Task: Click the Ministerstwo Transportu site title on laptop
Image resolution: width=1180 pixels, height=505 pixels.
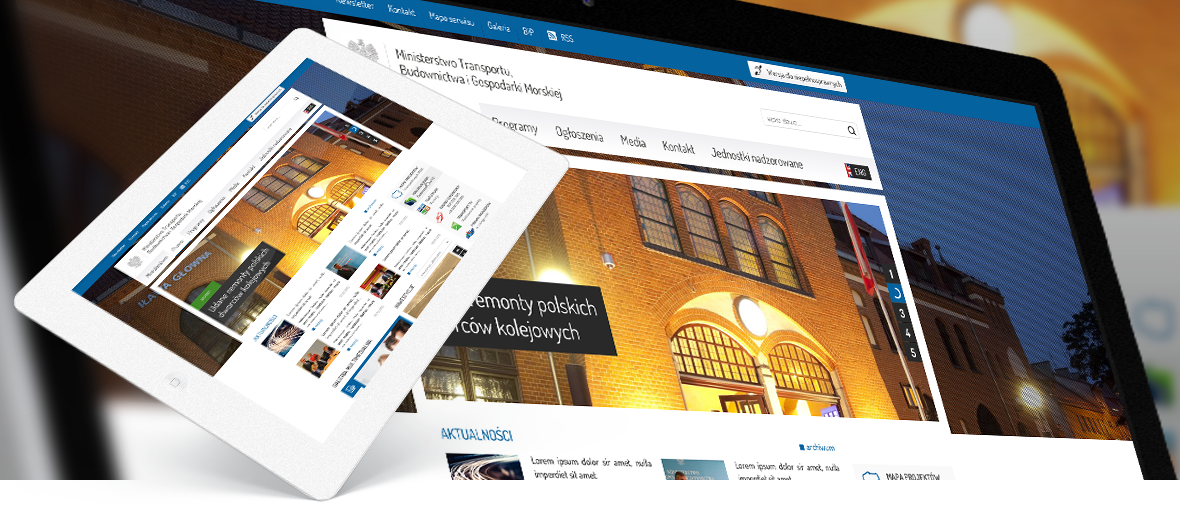Action: (x=479, y=74)
